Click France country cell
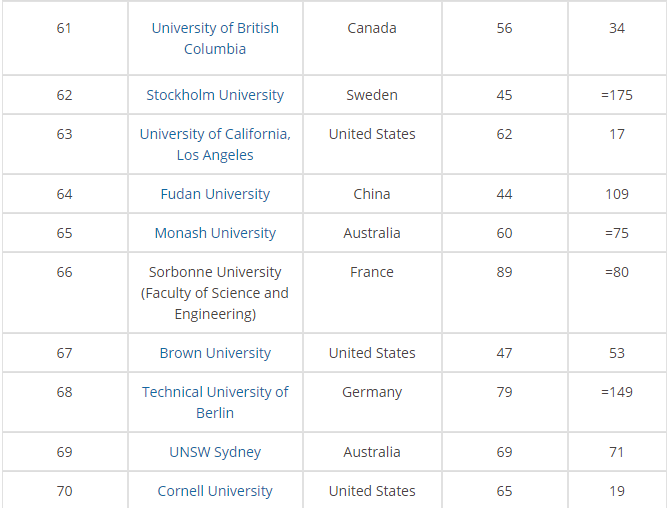Viewport: 669px width, 508px height. click(x=372, y=272)
